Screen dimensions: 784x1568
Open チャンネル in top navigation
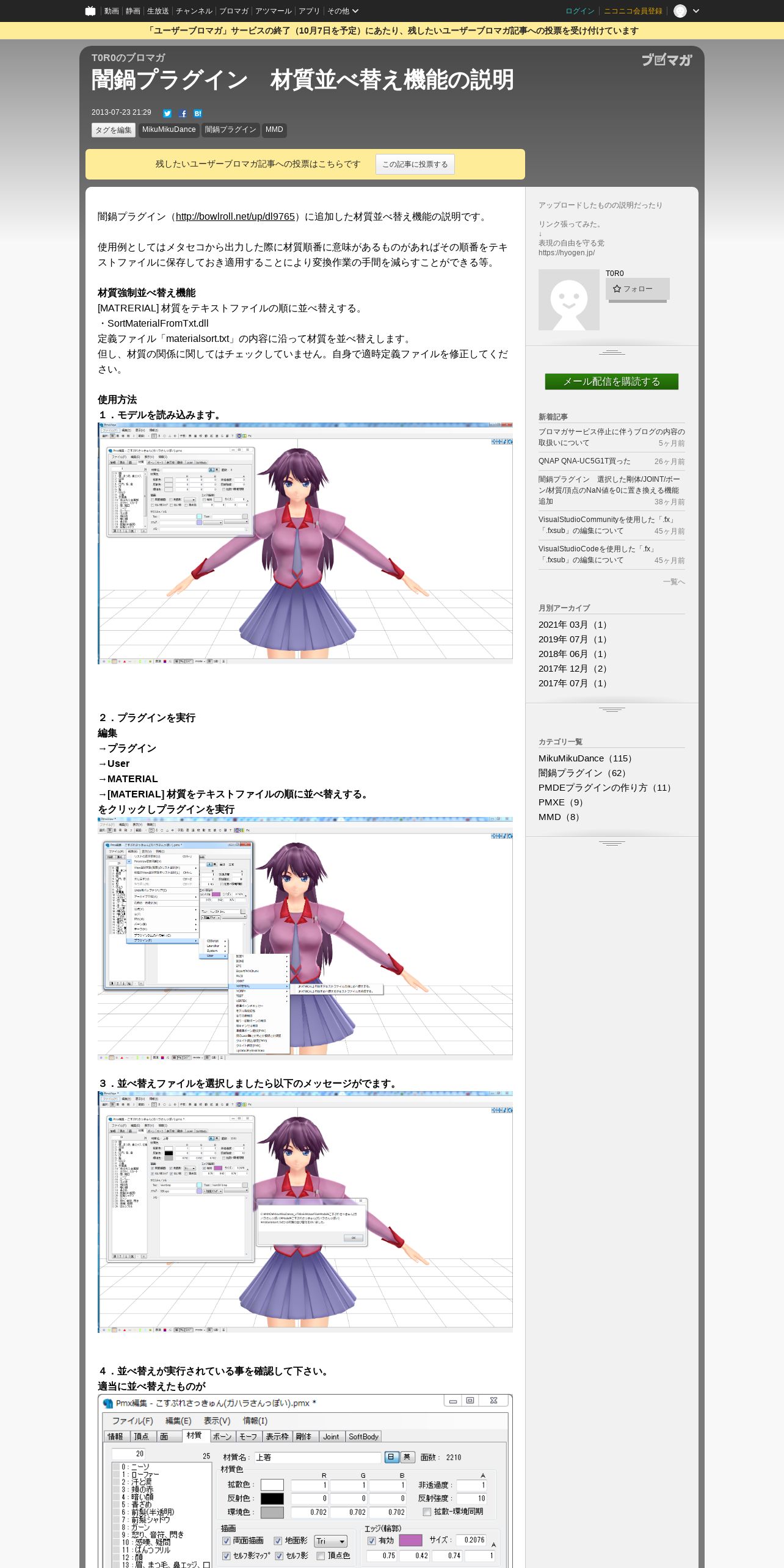(194, 11)
